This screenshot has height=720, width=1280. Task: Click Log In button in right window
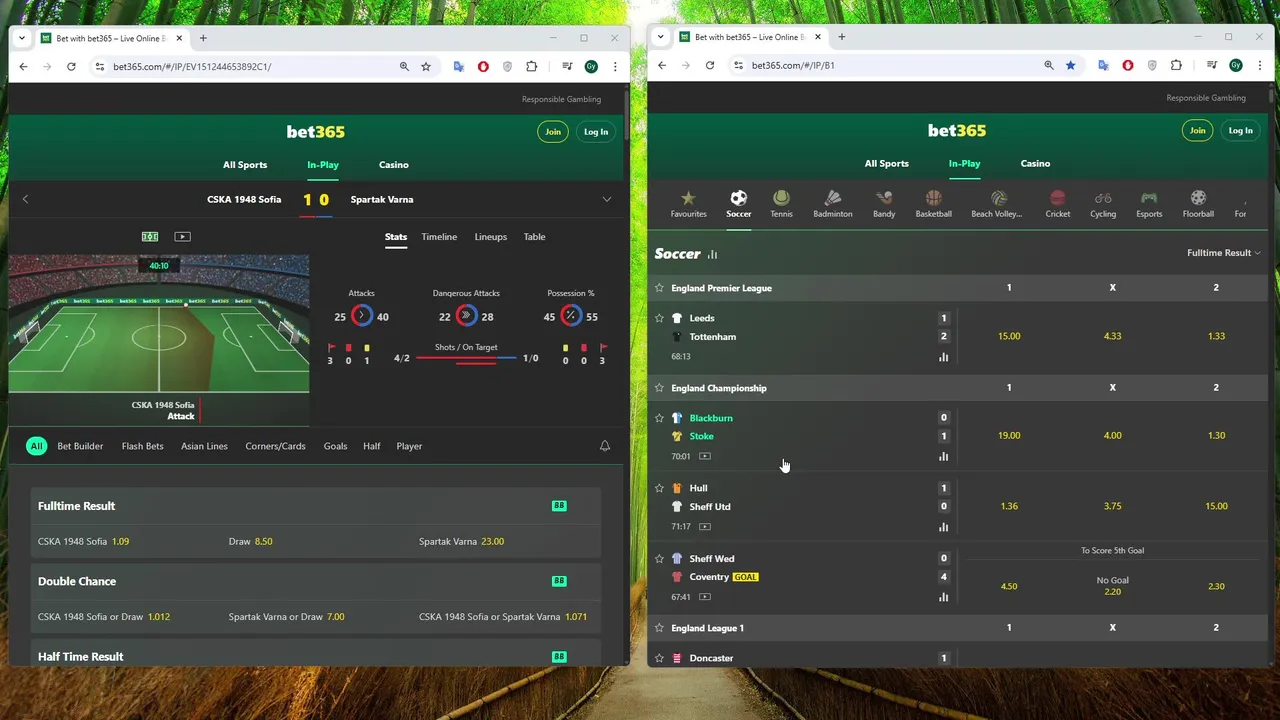1240,131
